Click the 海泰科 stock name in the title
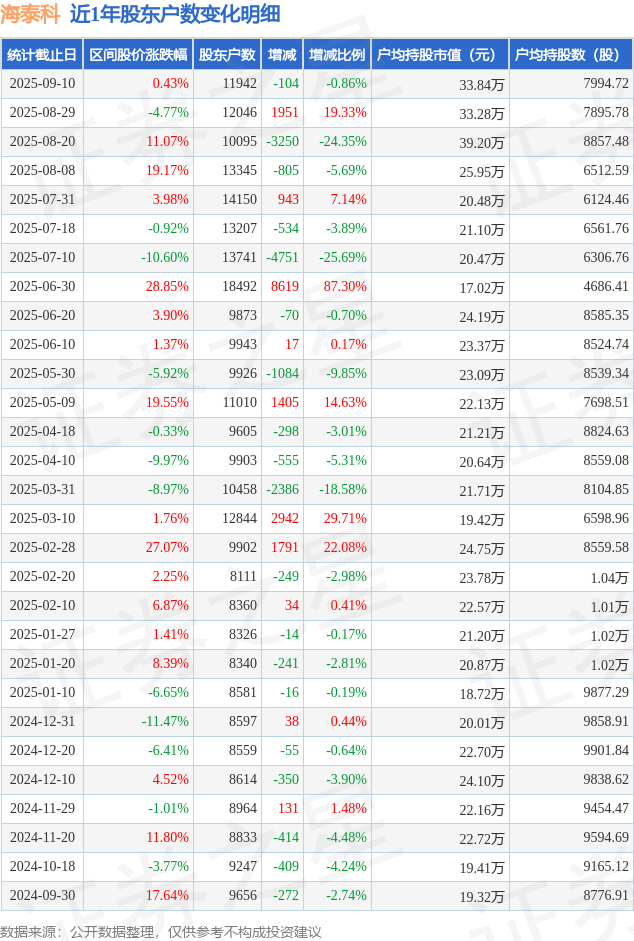Viewport: 634px width, 941px height. (31, 14)
